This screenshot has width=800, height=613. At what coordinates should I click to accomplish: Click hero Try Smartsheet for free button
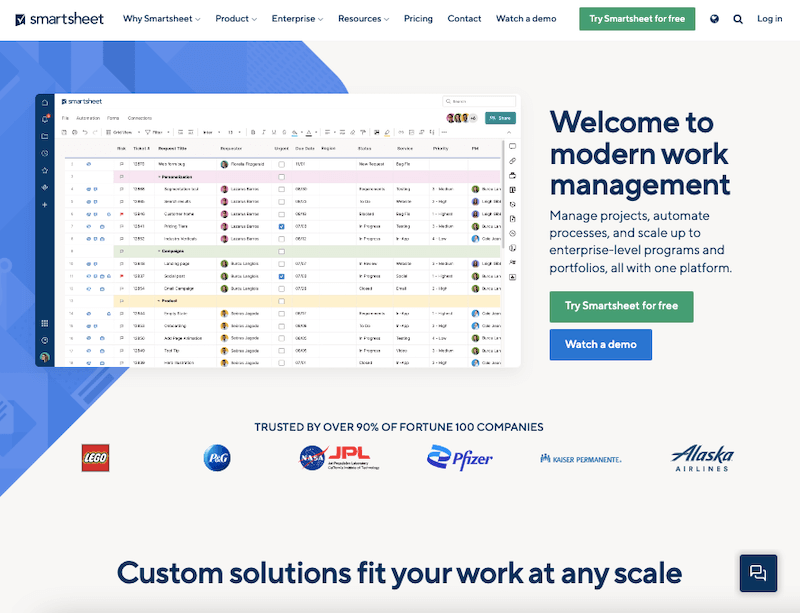(621, 306)
